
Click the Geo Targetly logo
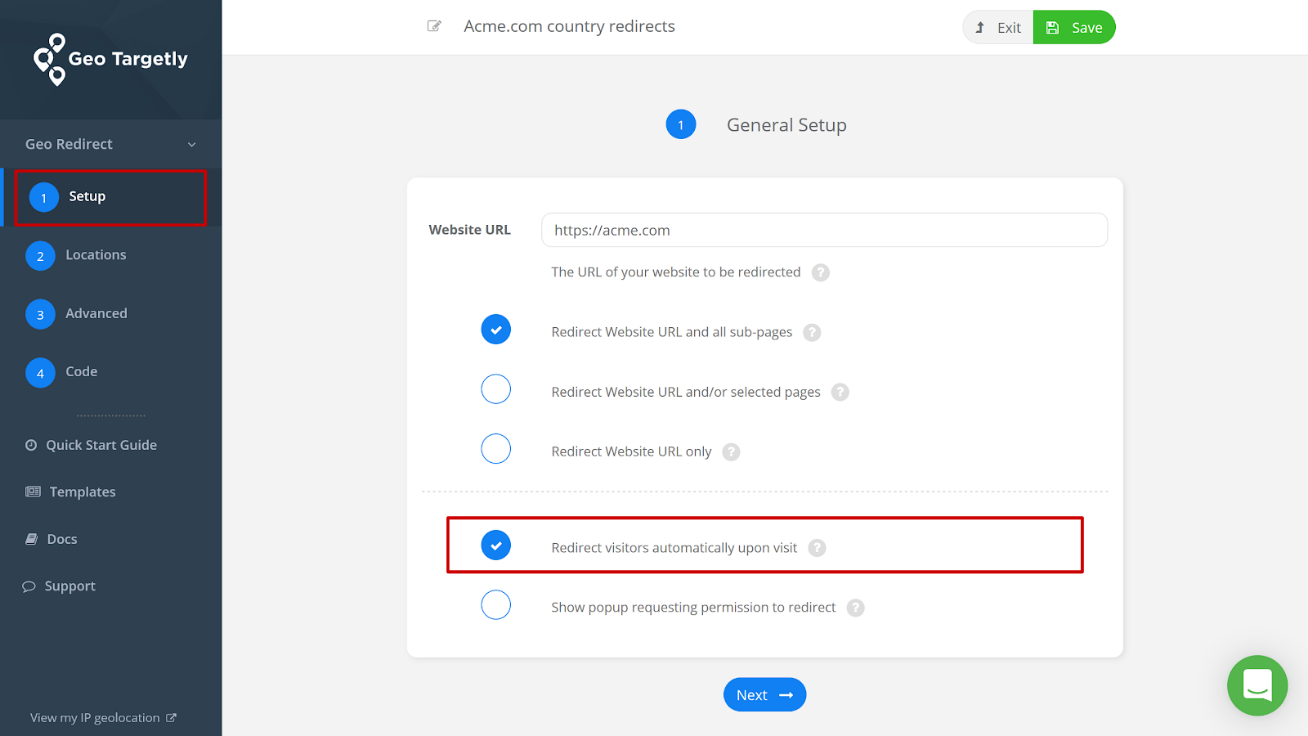point(110,60)
